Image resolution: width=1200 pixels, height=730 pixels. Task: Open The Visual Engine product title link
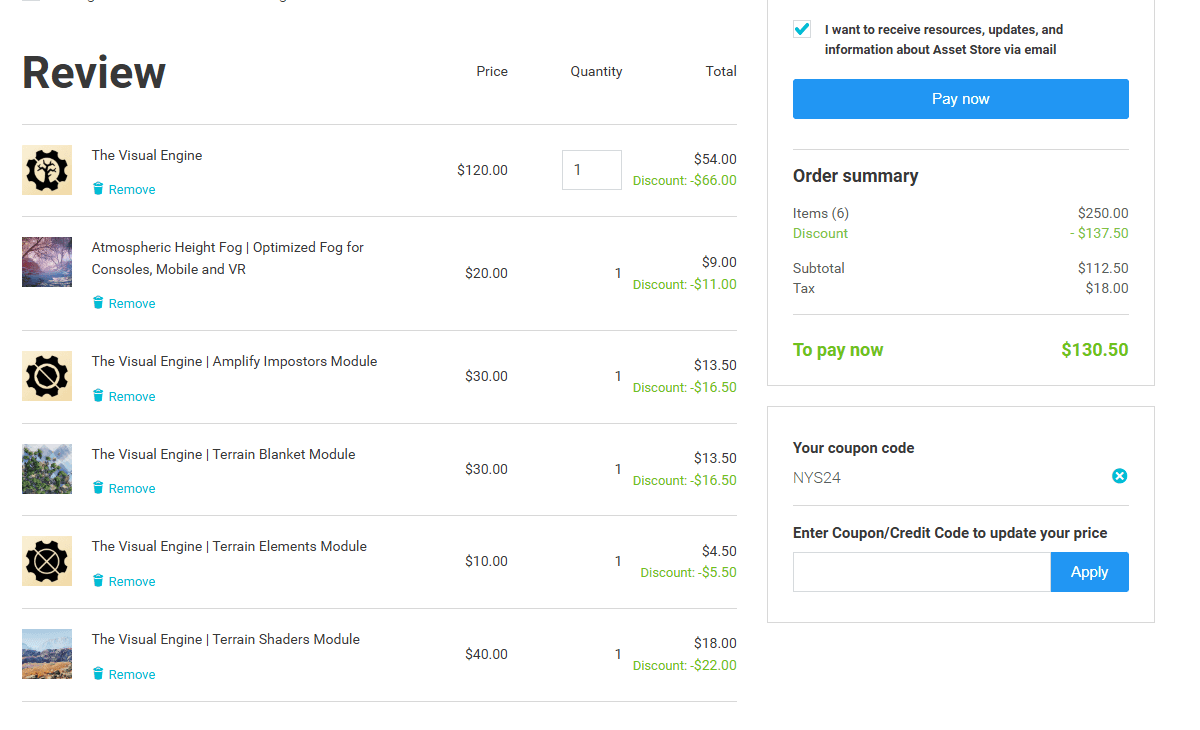[x=147, y=155]
